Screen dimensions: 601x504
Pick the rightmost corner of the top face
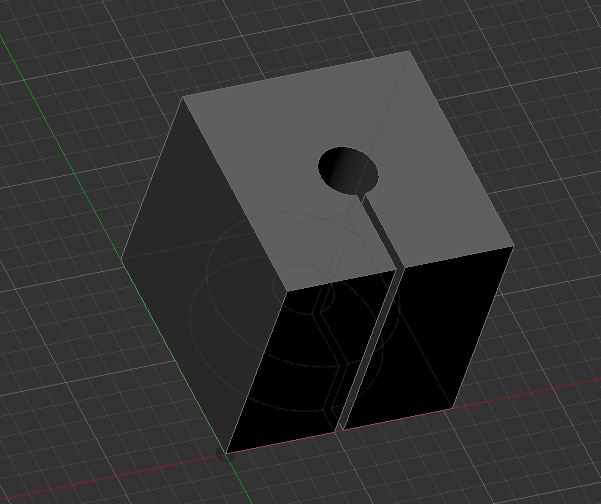pyautogui.click(x=514, y=247)
